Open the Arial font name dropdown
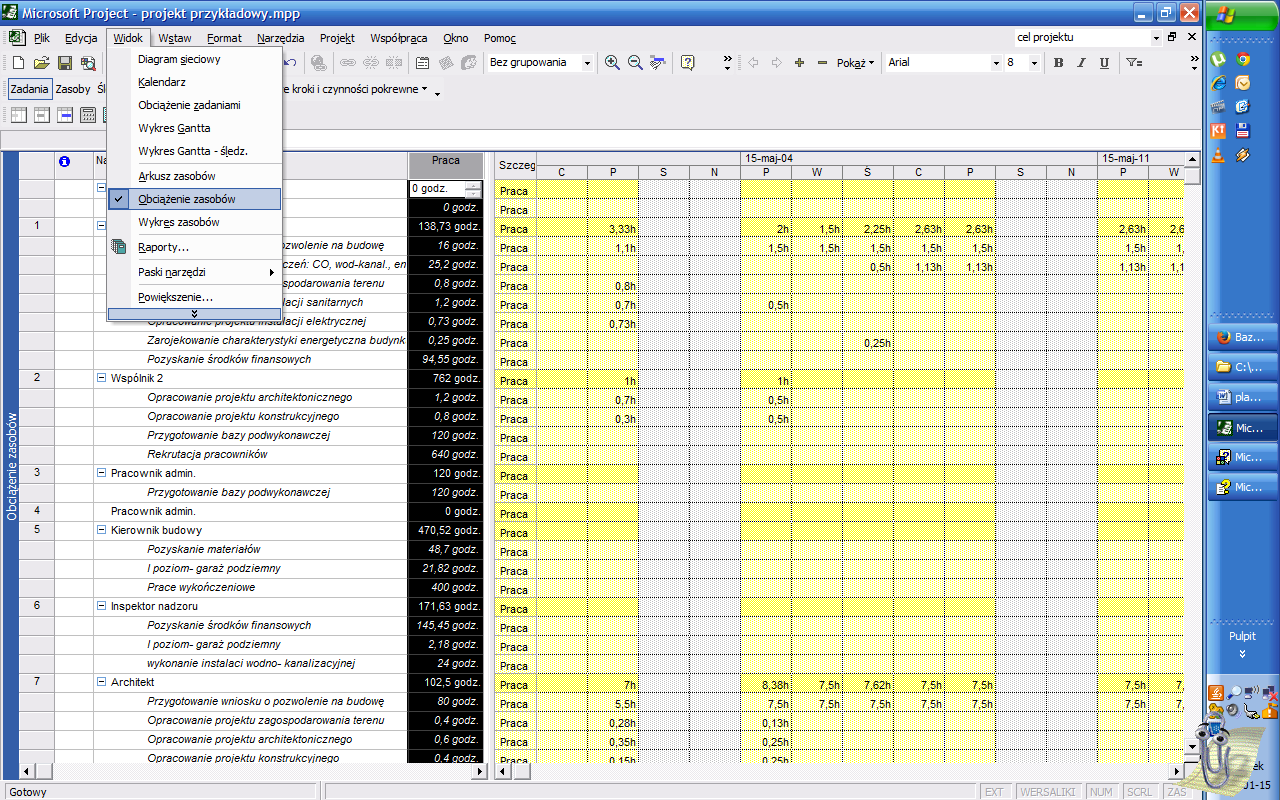Screen dimensions: 1280x800 pos(996,63)
